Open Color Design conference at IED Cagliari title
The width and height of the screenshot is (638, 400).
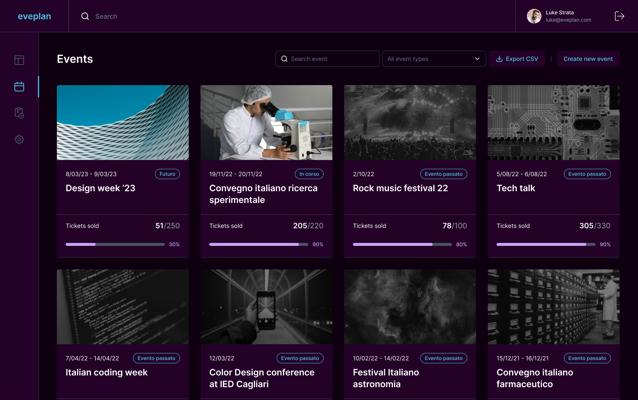262,378
